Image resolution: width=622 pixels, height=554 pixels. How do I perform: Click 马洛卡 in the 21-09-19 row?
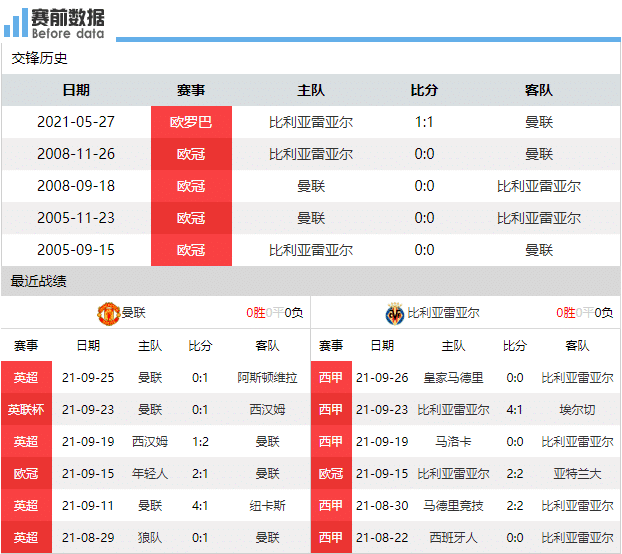point(453,441)
